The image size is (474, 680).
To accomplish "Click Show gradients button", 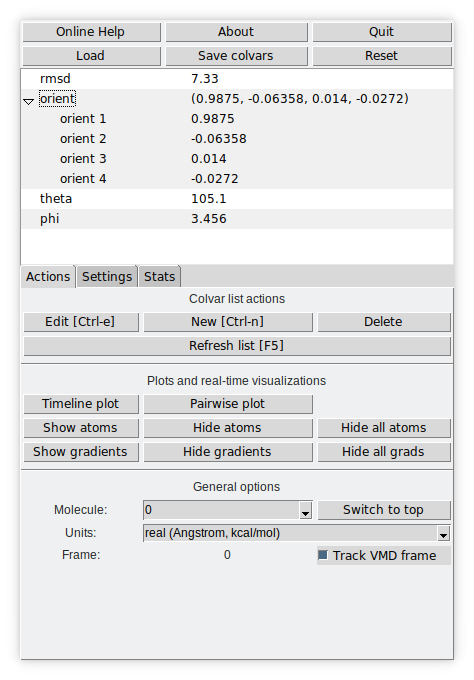I will [81, 452].
